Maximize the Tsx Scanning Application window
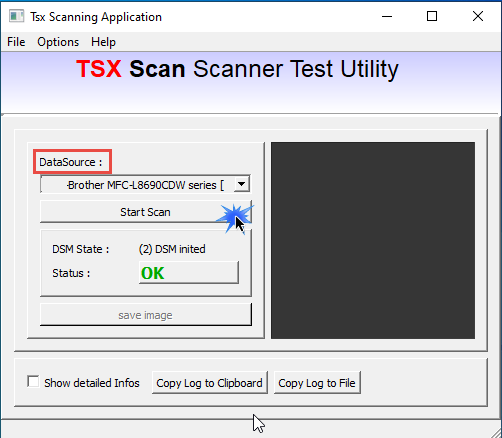This screenshot has height=438, width=502. (432, 16)
